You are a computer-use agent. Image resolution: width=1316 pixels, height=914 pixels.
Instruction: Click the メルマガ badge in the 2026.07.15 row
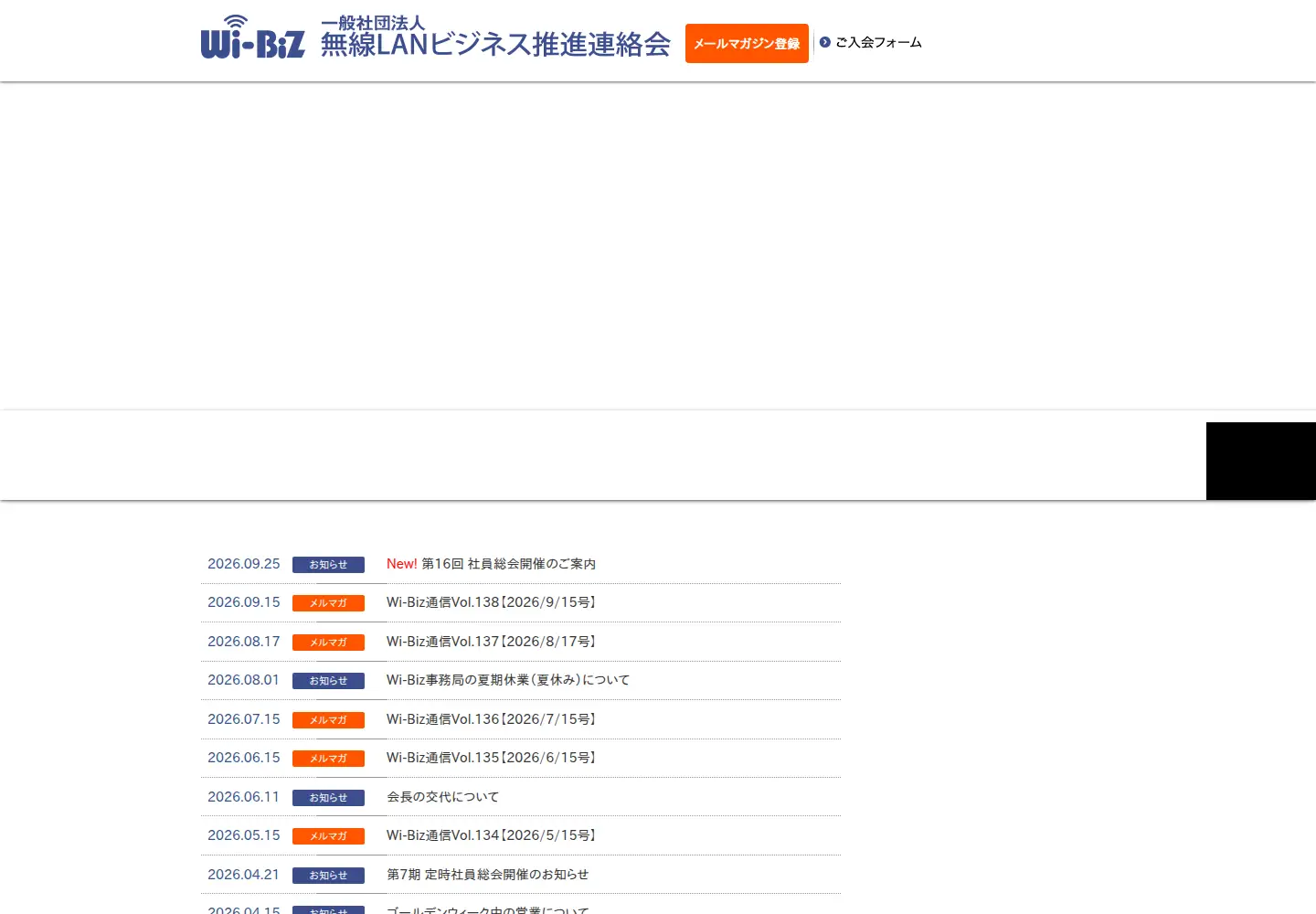tap(328, 720)
